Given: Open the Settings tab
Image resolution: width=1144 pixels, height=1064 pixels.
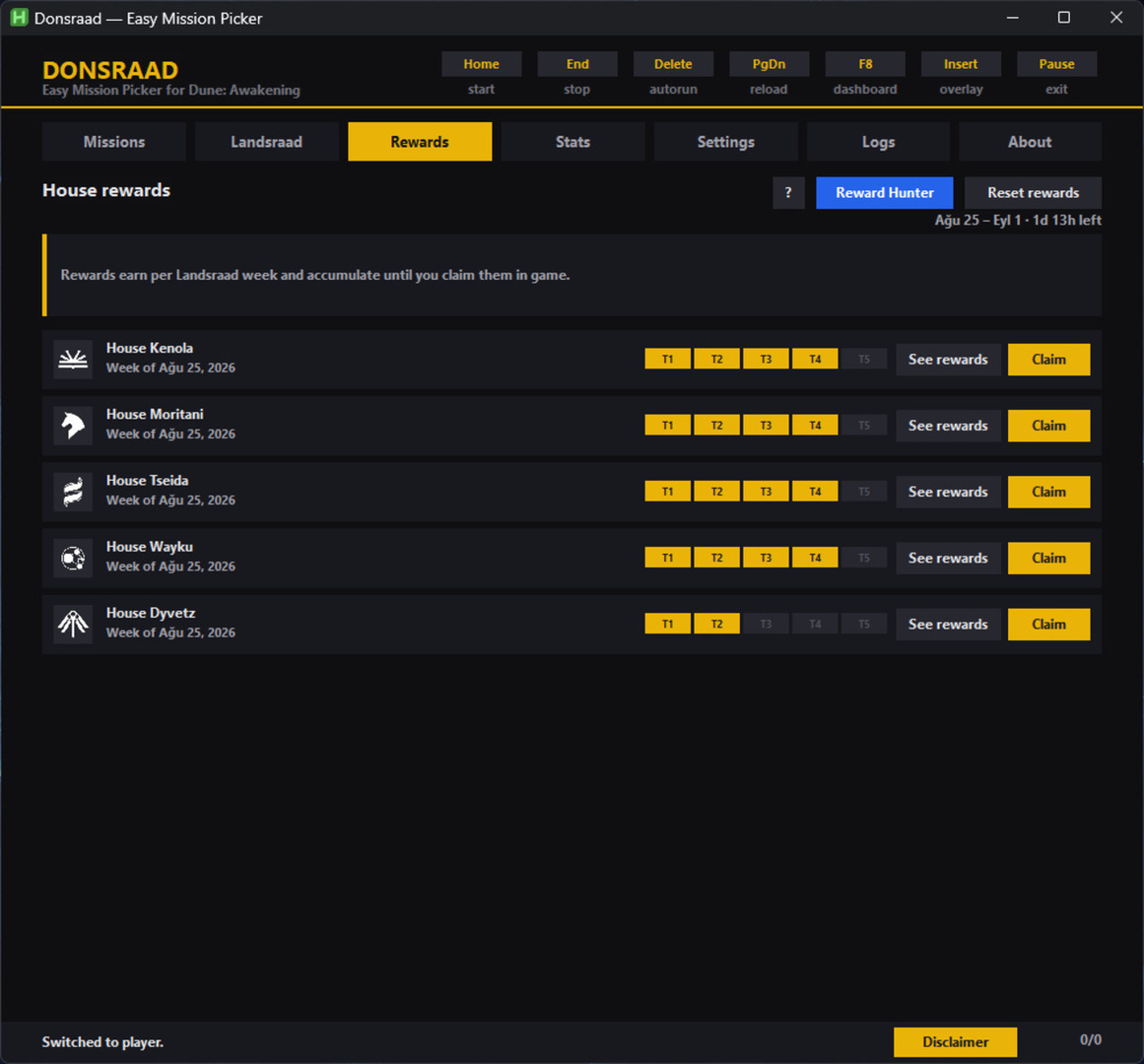Looking at the screenshot, I should click(725, 142).
